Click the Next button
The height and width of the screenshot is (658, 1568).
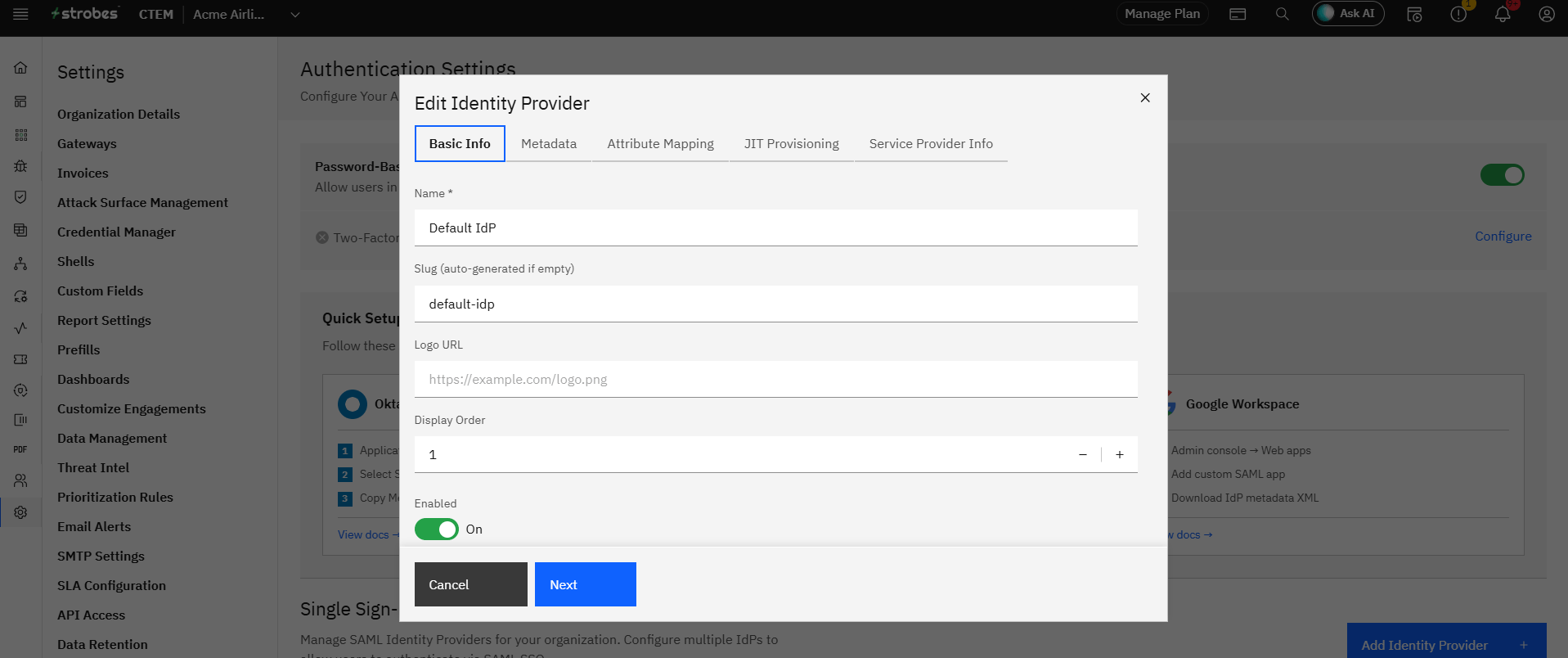(586, 584)
